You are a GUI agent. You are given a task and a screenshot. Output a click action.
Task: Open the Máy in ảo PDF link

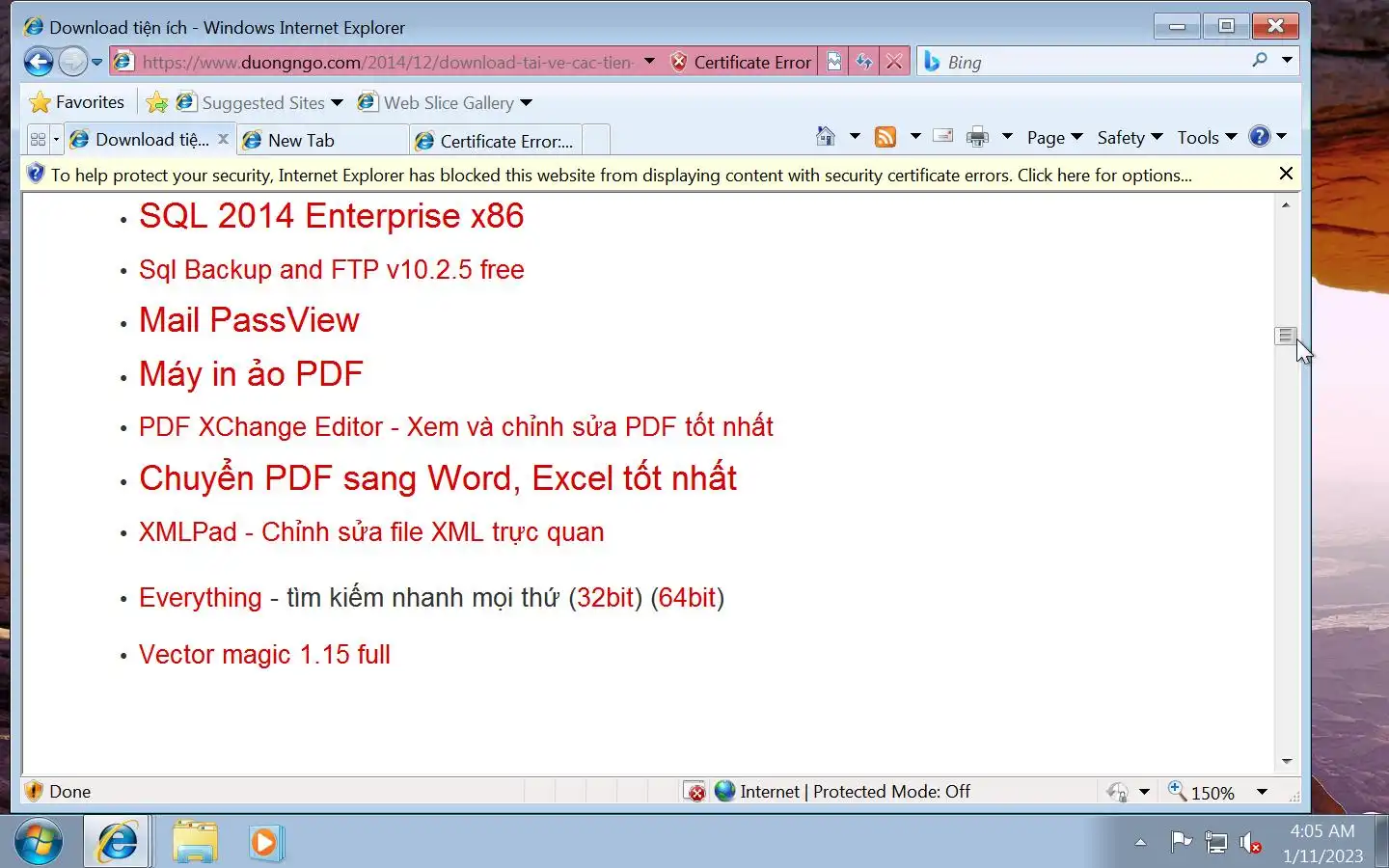point(251,374)
